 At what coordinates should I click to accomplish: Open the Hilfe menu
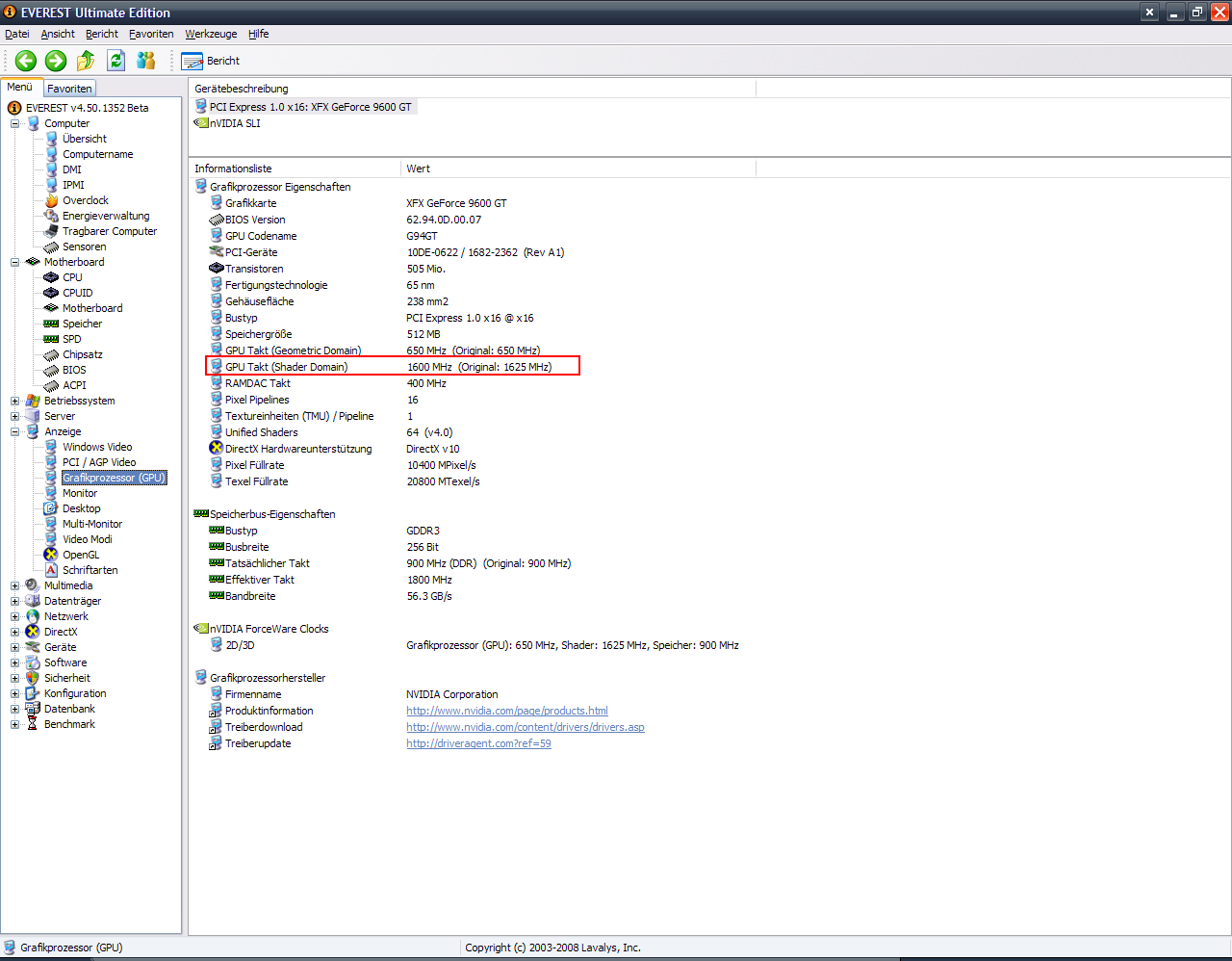point(259,34)
